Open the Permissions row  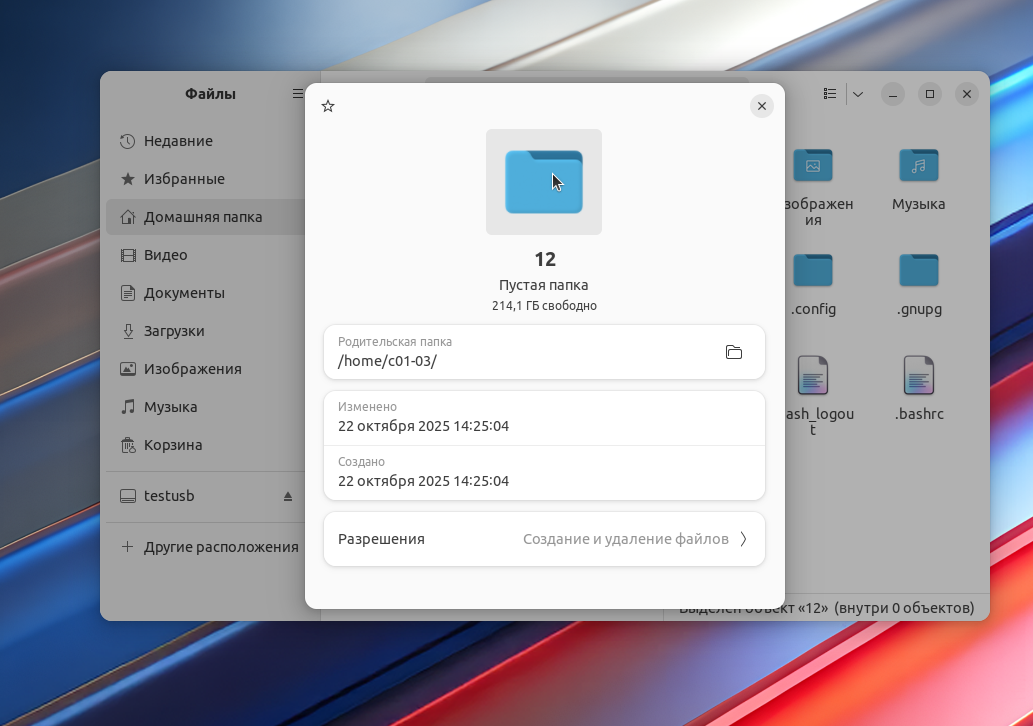coord(544,539)
